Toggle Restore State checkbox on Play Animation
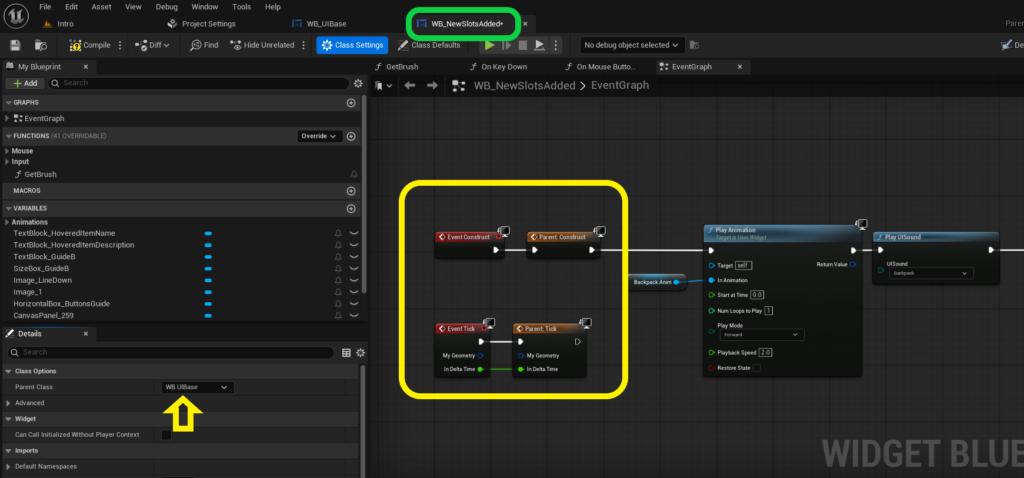Screen dimensions: 1024x478 pos(756,368)
